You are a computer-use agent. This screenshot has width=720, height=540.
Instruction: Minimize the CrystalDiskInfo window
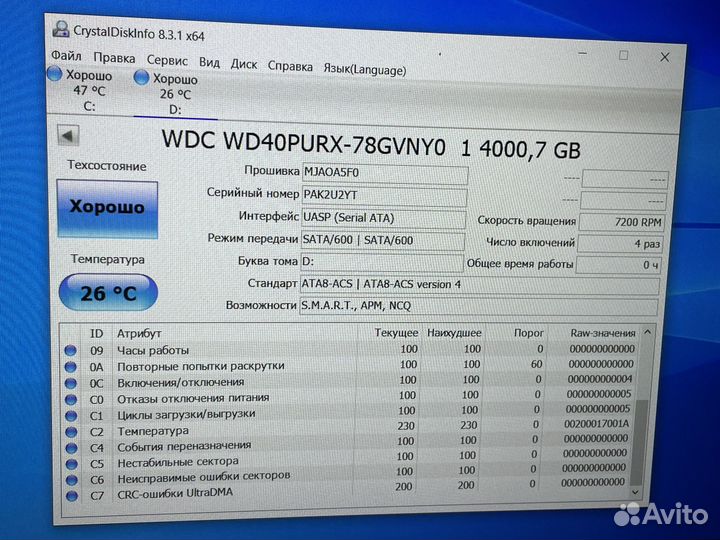coord(583,53)
